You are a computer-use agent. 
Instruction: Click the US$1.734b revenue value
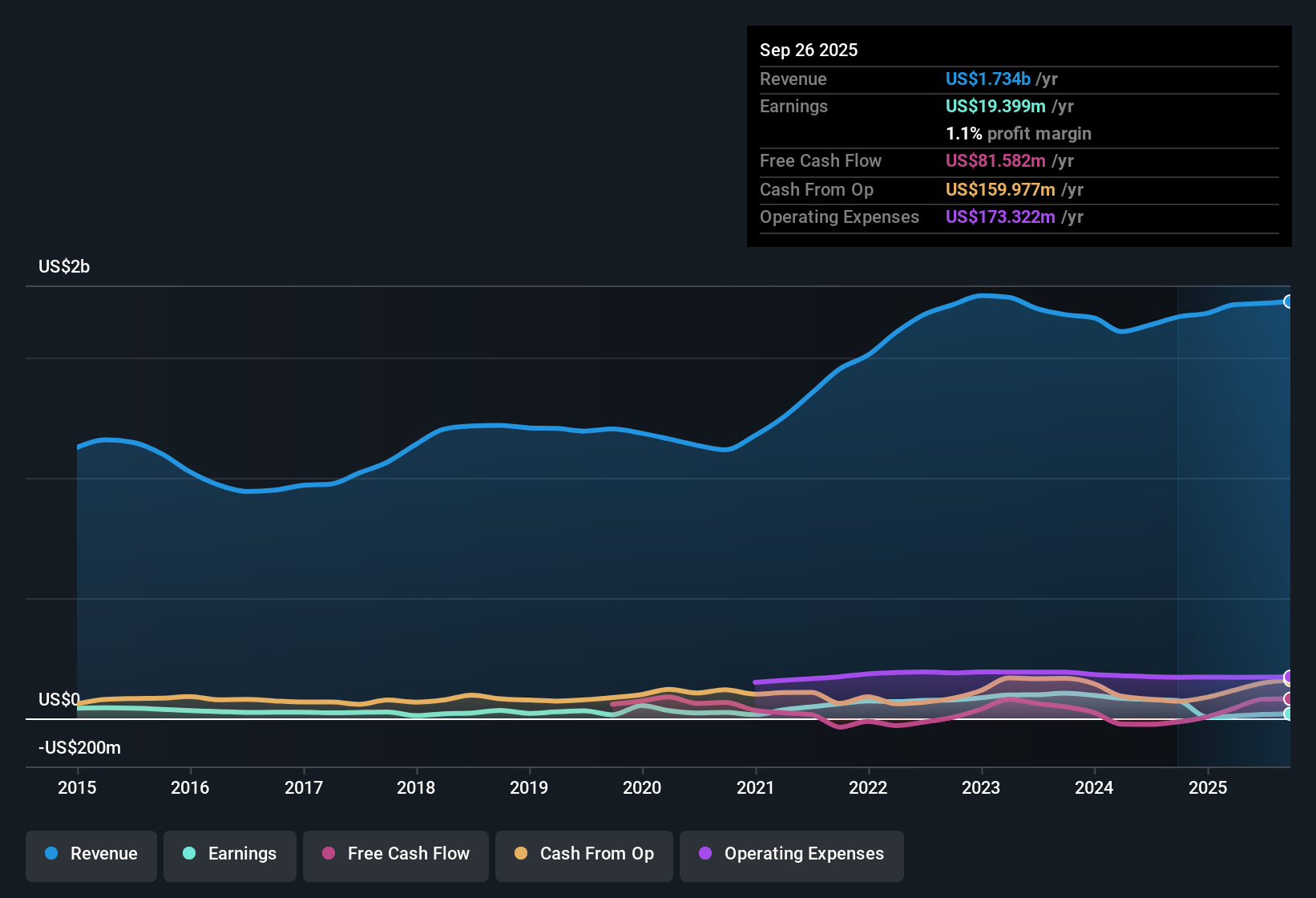[x=987, y=79]
